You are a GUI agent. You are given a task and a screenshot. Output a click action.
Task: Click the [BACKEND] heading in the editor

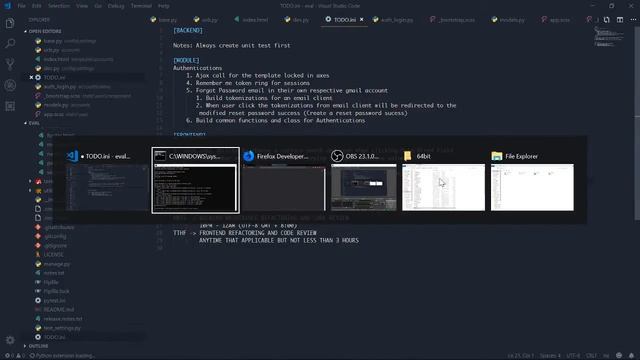coord(188,30)
